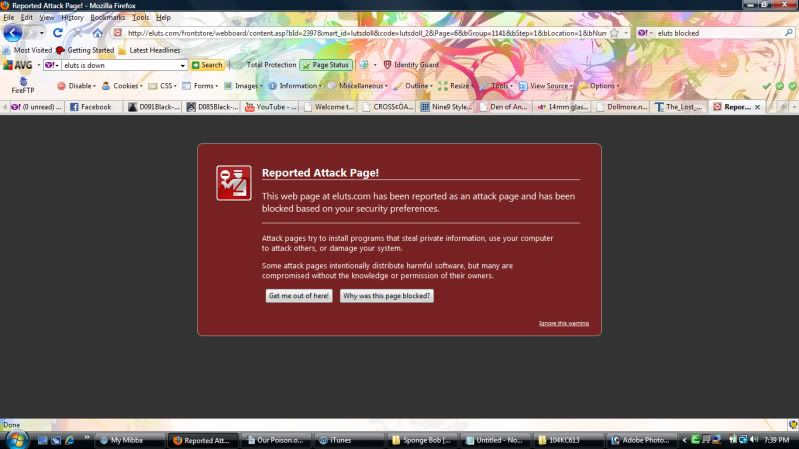The height and width of the screenshot is (449, 799).
Task: Switch to the Nine9 Style tab
Action: [x=446, y=107]
